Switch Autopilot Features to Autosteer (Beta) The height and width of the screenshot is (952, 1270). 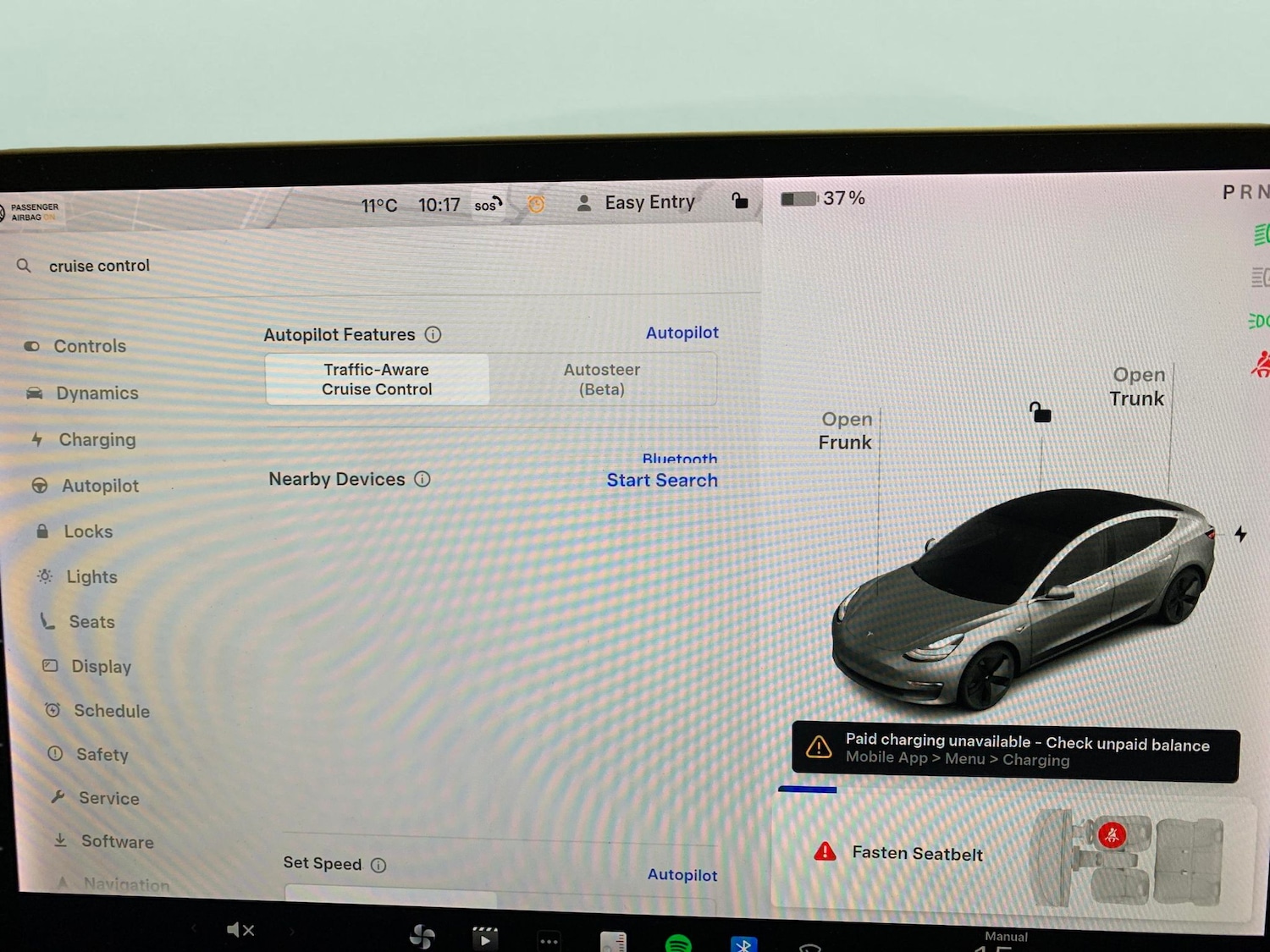click(602, 379)
